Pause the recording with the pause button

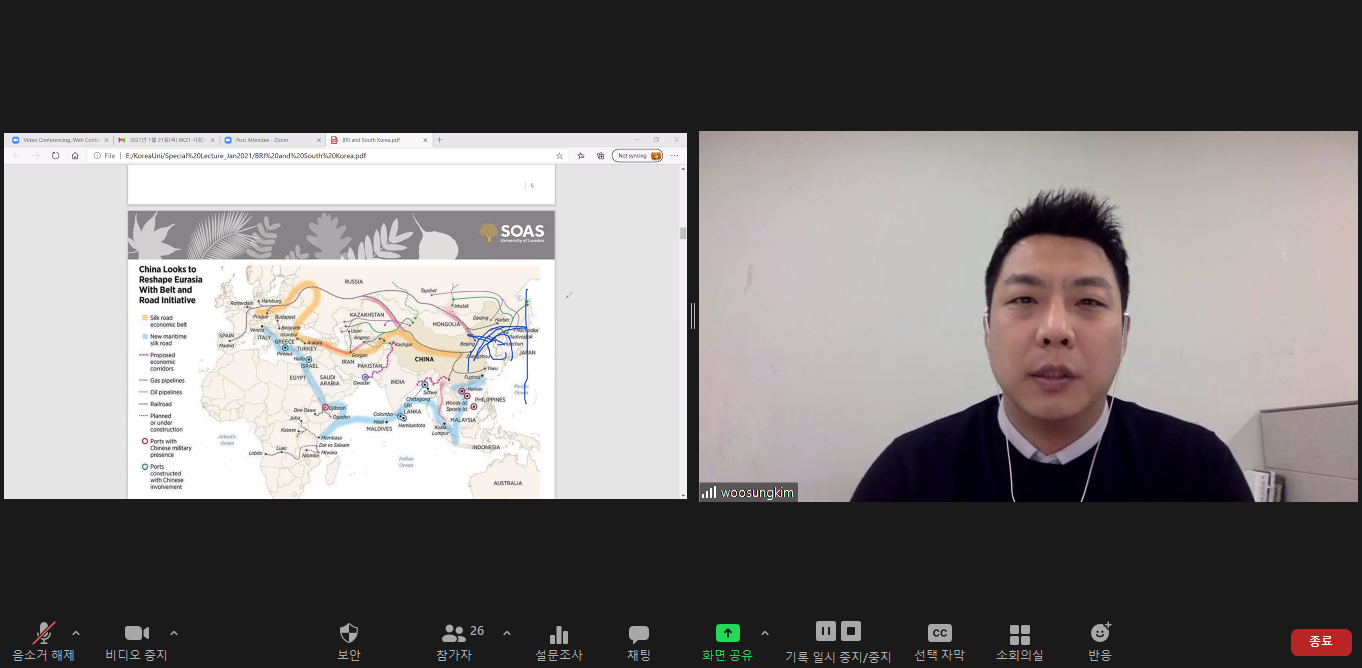(825, 631)
